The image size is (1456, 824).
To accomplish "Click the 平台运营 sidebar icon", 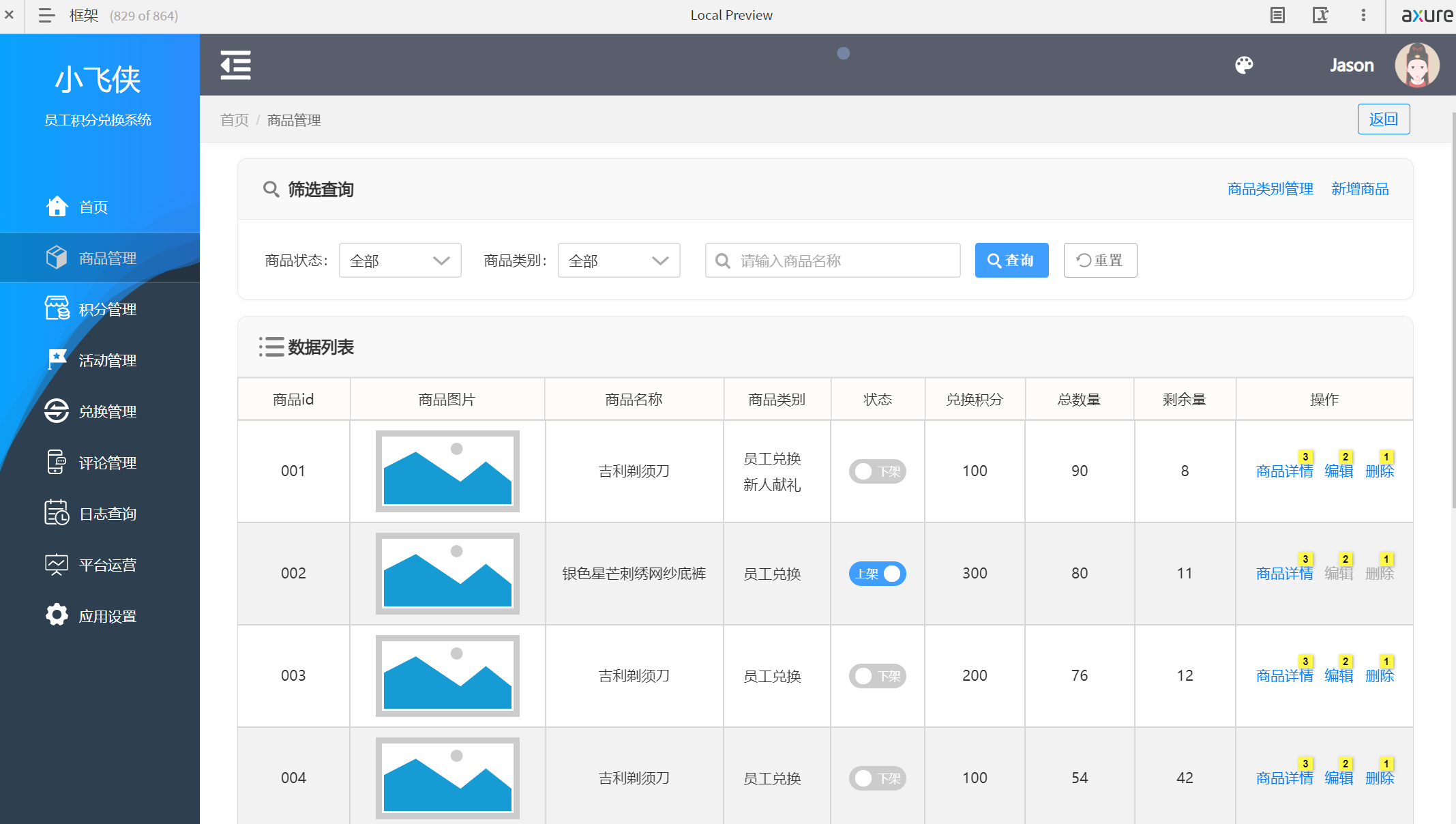I will (56, 564).
